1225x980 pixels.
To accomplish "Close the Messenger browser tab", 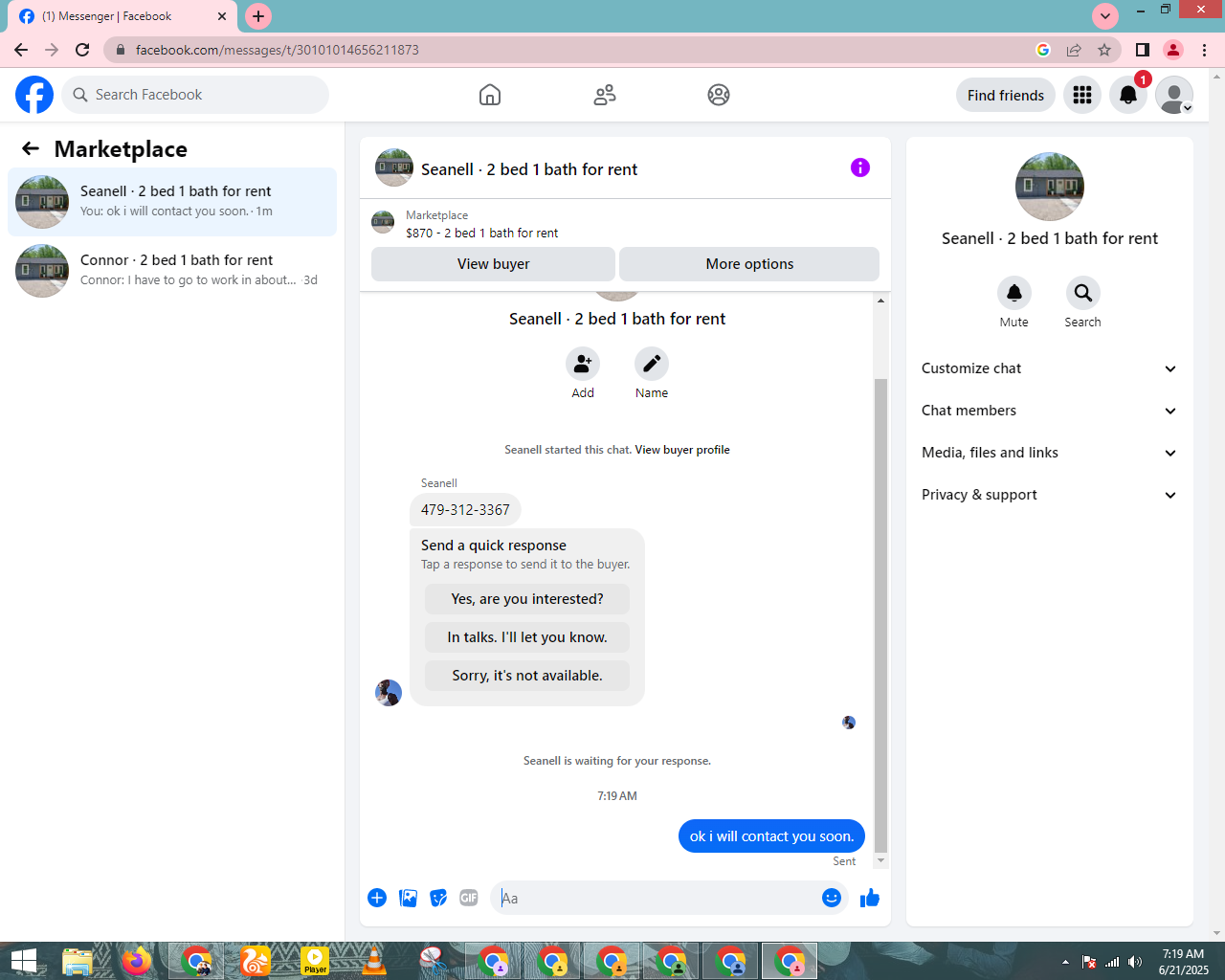I will (222, 16).
